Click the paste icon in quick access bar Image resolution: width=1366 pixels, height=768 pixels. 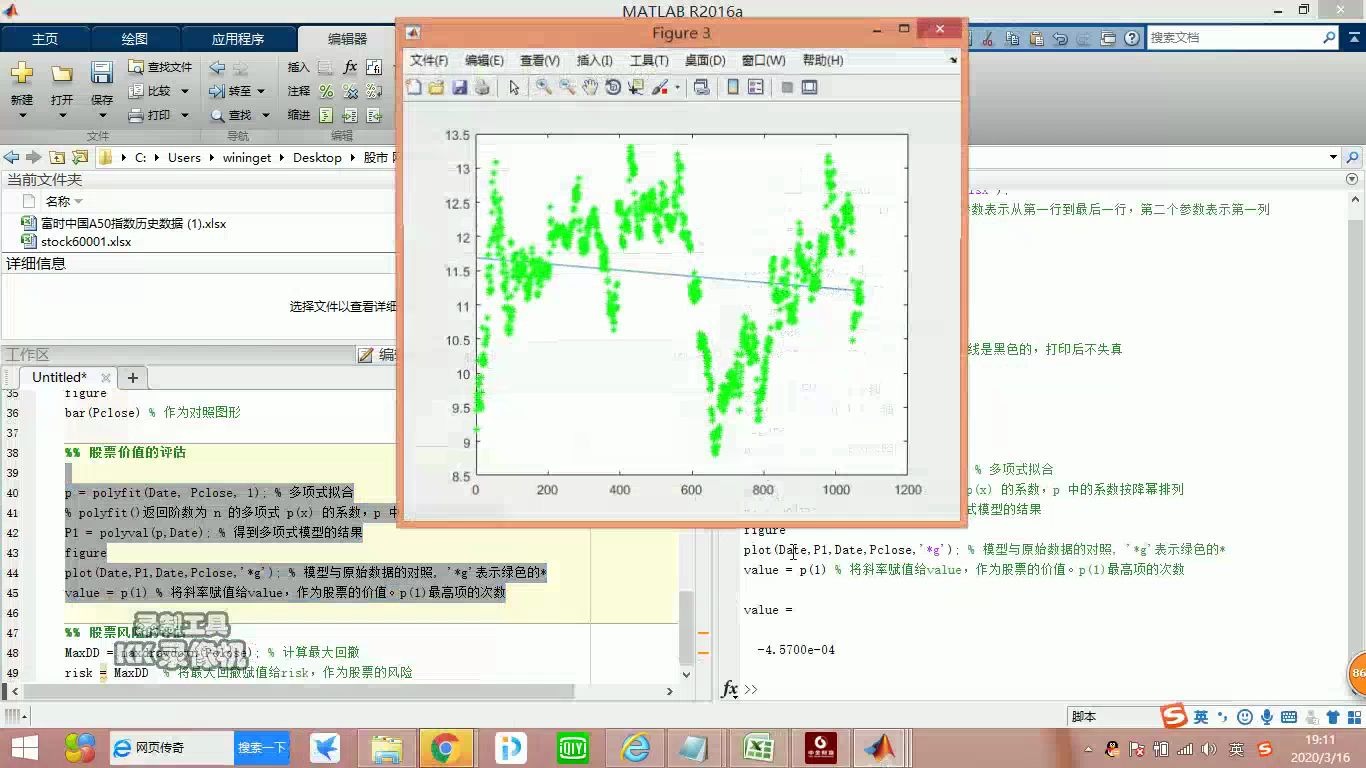point(1036,38)
